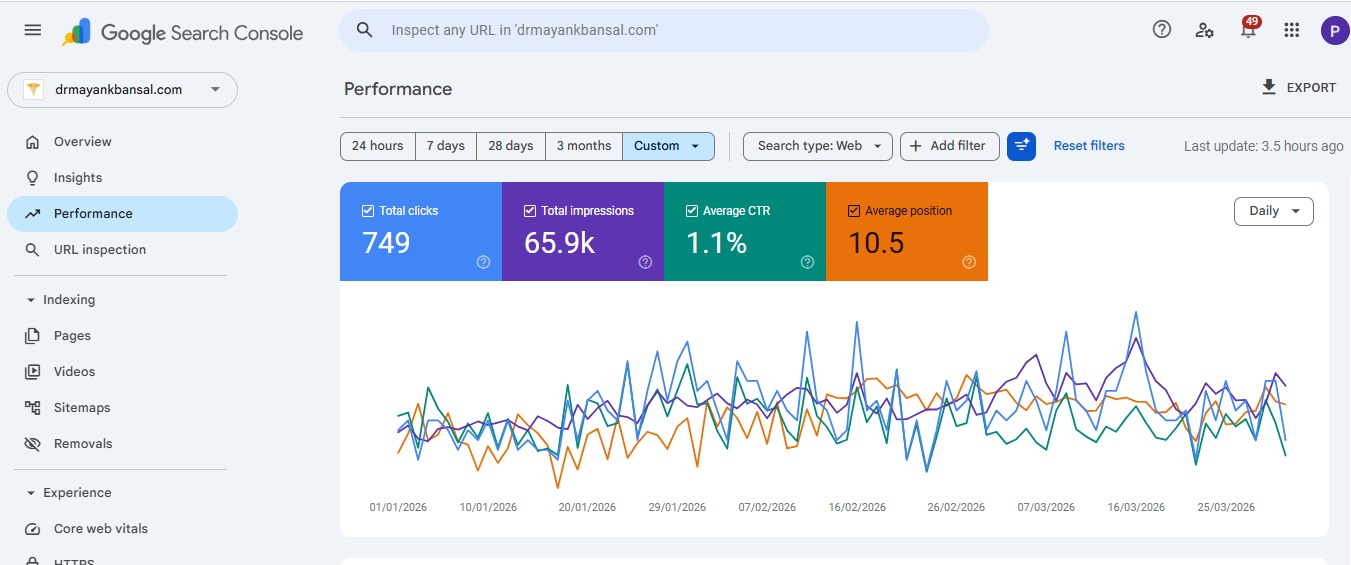The height and width of the screenshot is (565, 1351).
Task: Click the Pages document icon
Action: pyautogui.click(x=33, y=336)
